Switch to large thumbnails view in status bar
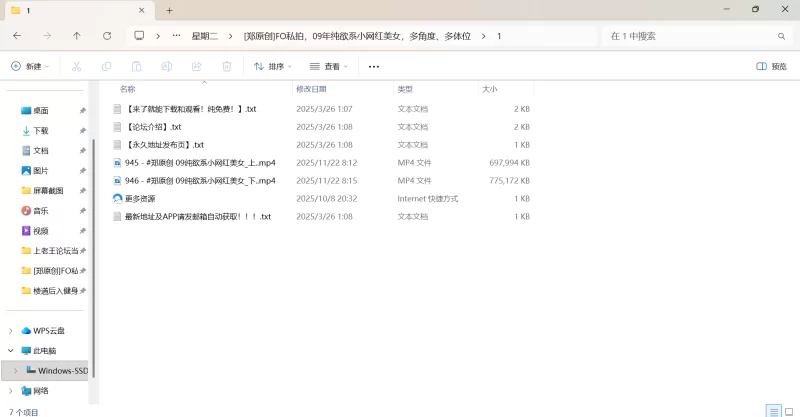Screen dimensions: 800x417 (x=788, y=410)
